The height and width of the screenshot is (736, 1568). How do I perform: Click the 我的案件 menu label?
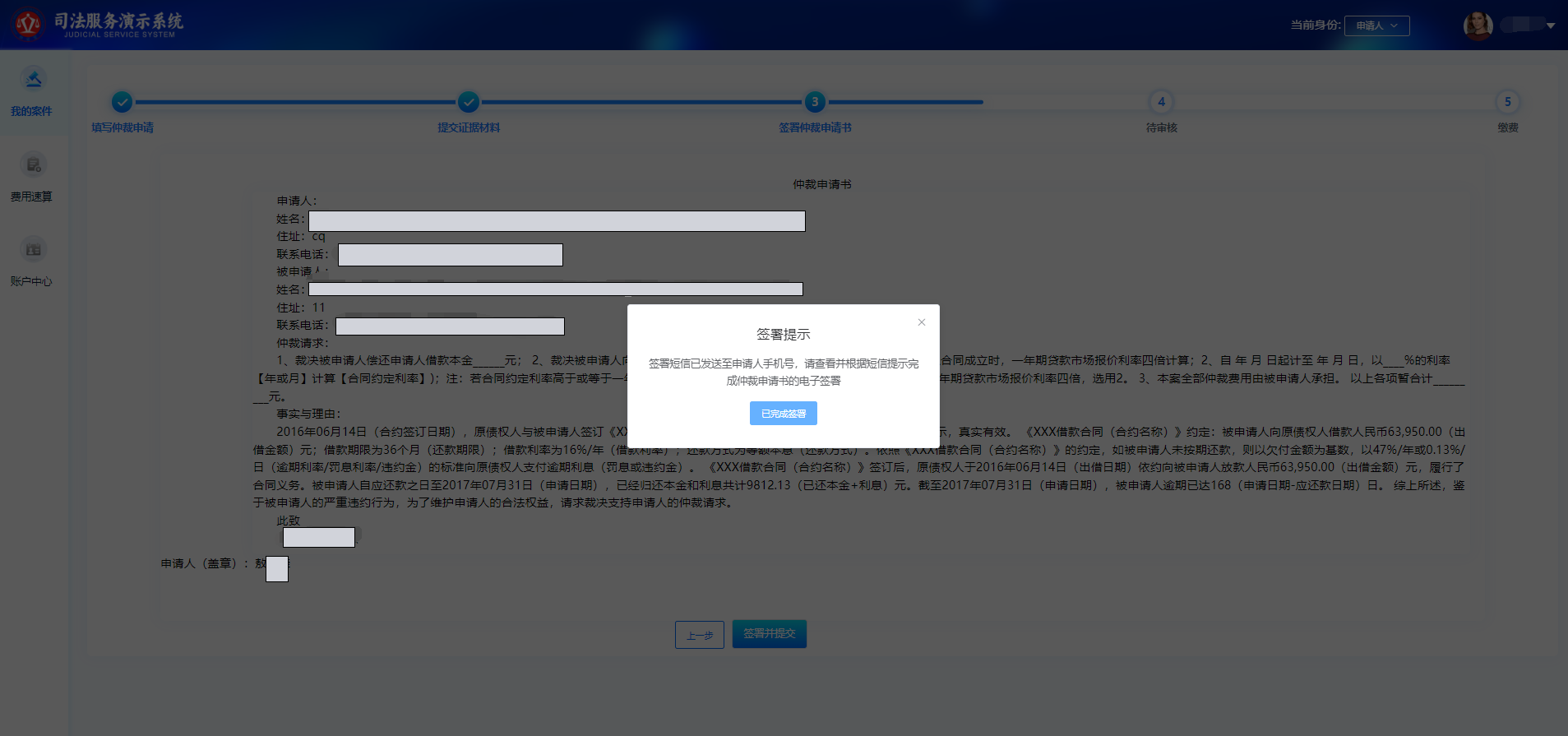pyautogui.click(x=31, y=111)
